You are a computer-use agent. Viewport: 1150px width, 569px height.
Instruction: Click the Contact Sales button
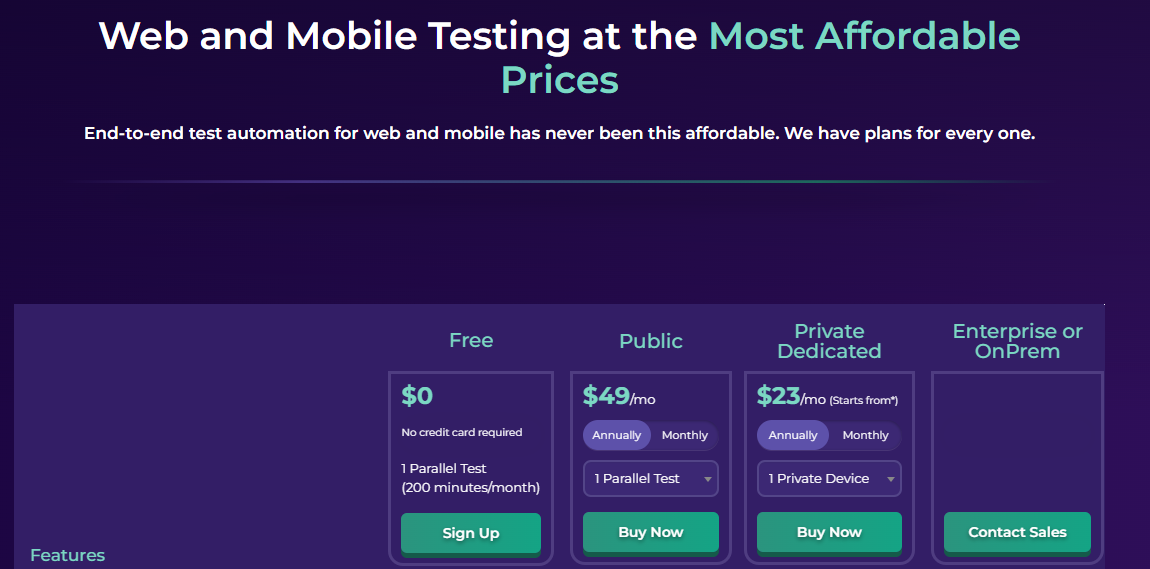(x=1017, y=532)
